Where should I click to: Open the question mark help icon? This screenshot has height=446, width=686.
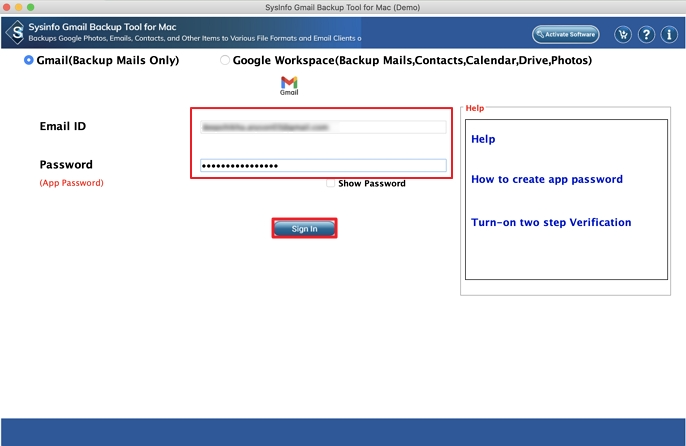coord(646,34)
